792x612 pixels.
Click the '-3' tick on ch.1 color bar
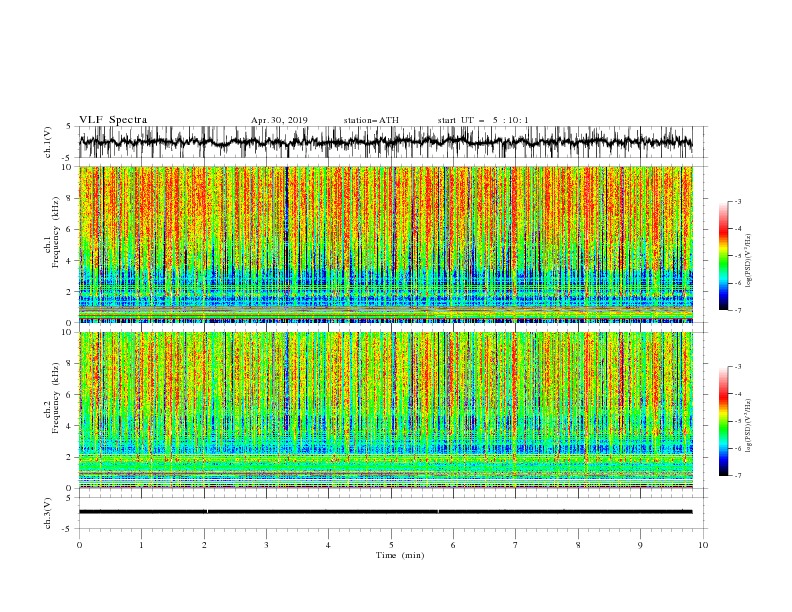[737, 201]
